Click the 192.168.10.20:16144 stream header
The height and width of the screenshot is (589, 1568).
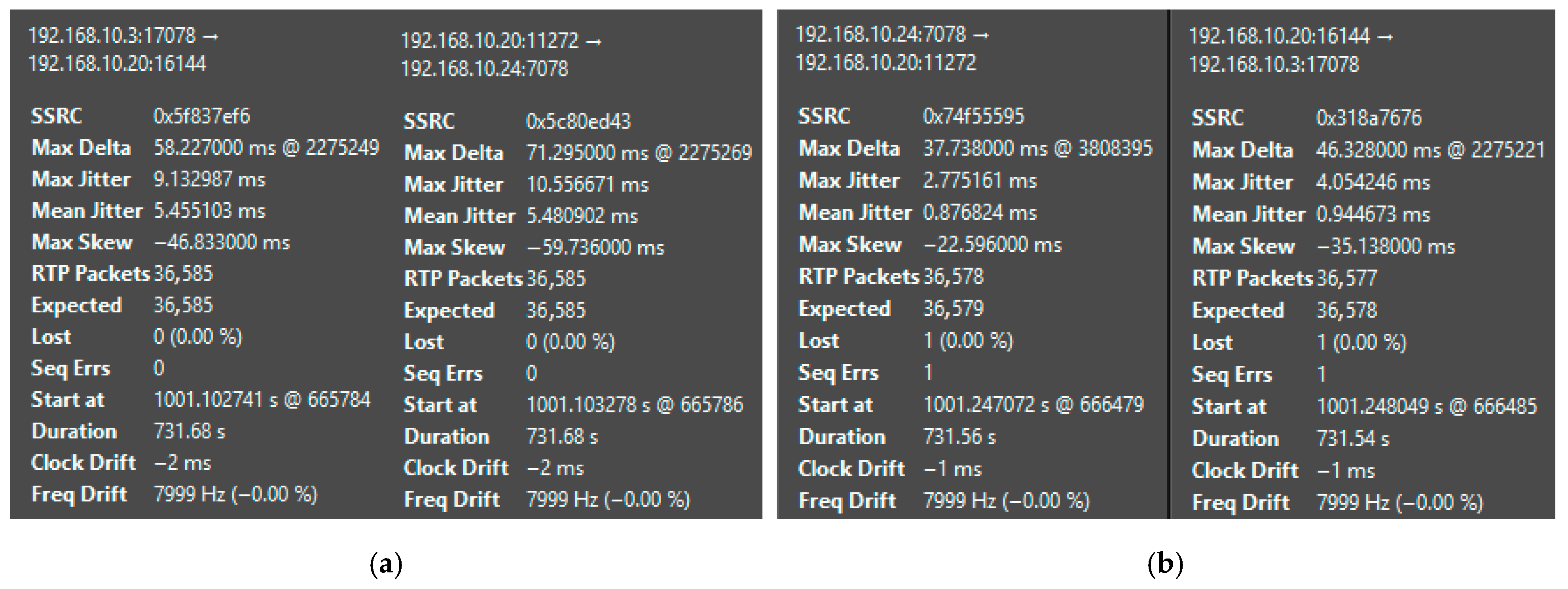tap(1290, 50)
